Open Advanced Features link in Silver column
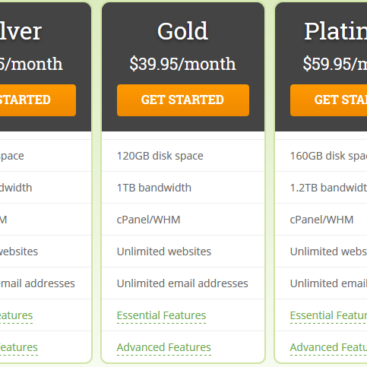Screen dimensions: 367x367 pyautogui.click(x=19, y=347)
